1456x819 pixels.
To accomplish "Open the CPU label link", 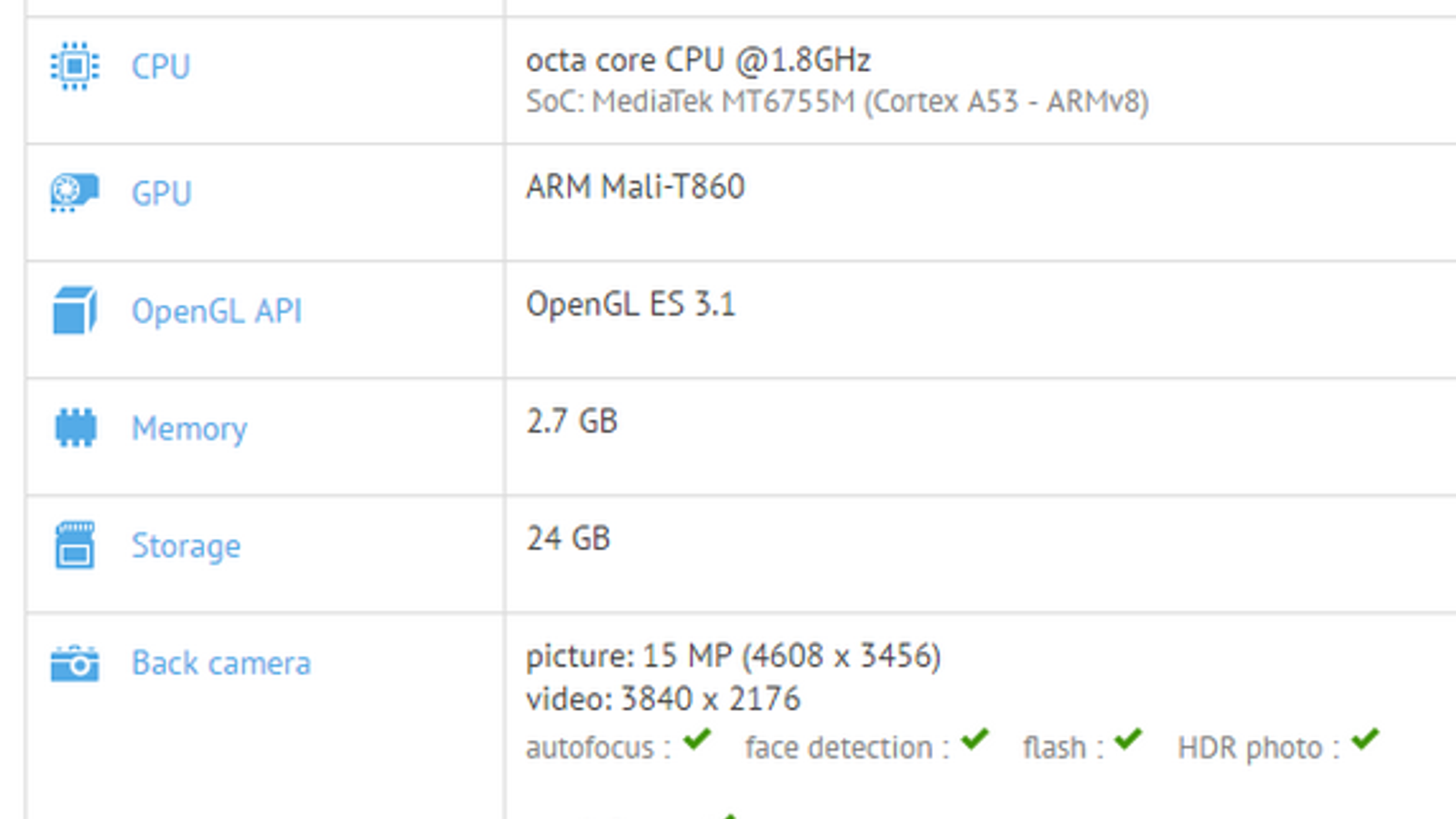I will pyautogui.click(x=161, y=66).
